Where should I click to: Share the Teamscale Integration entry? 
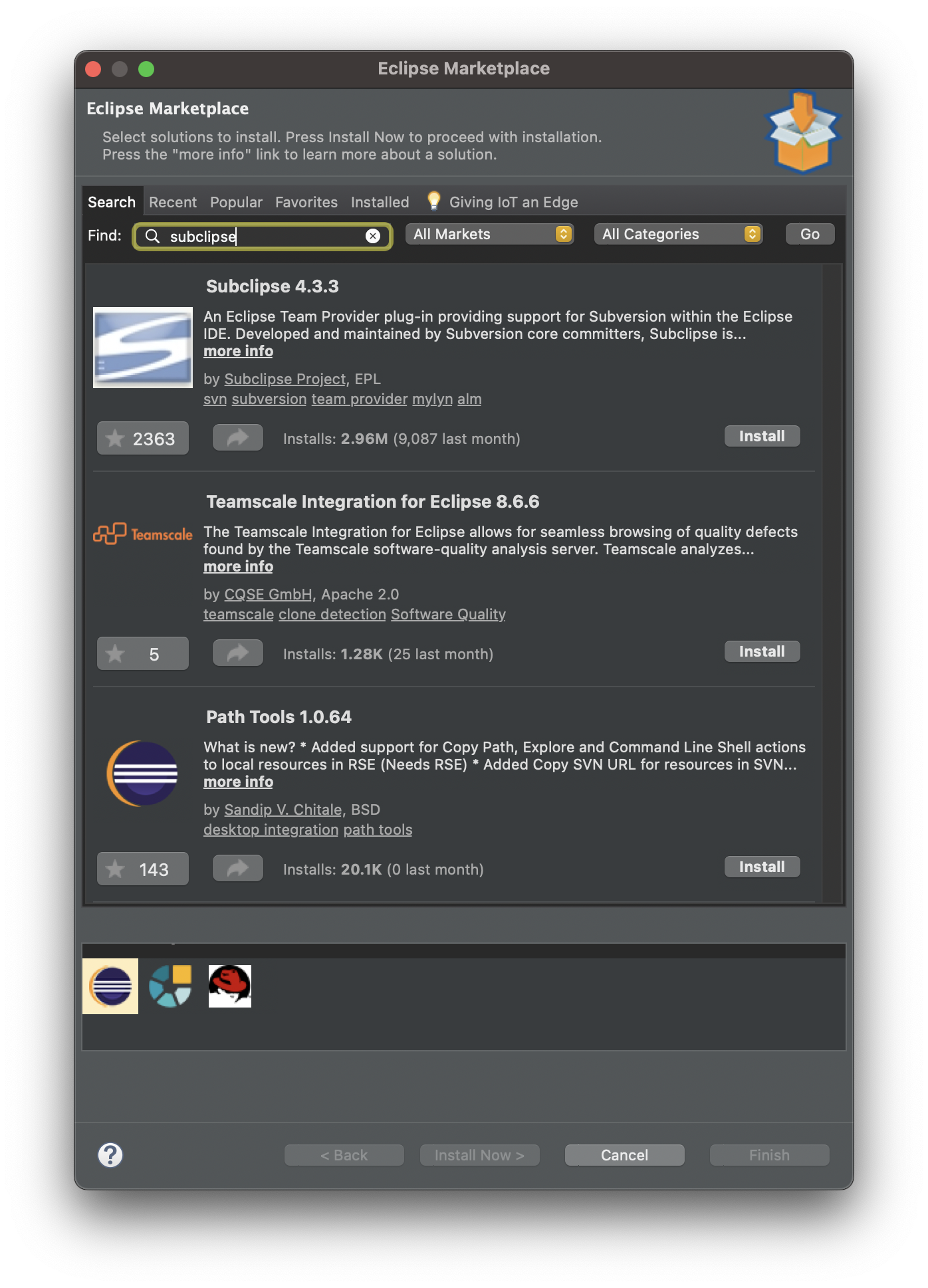(x=238, y=653)
